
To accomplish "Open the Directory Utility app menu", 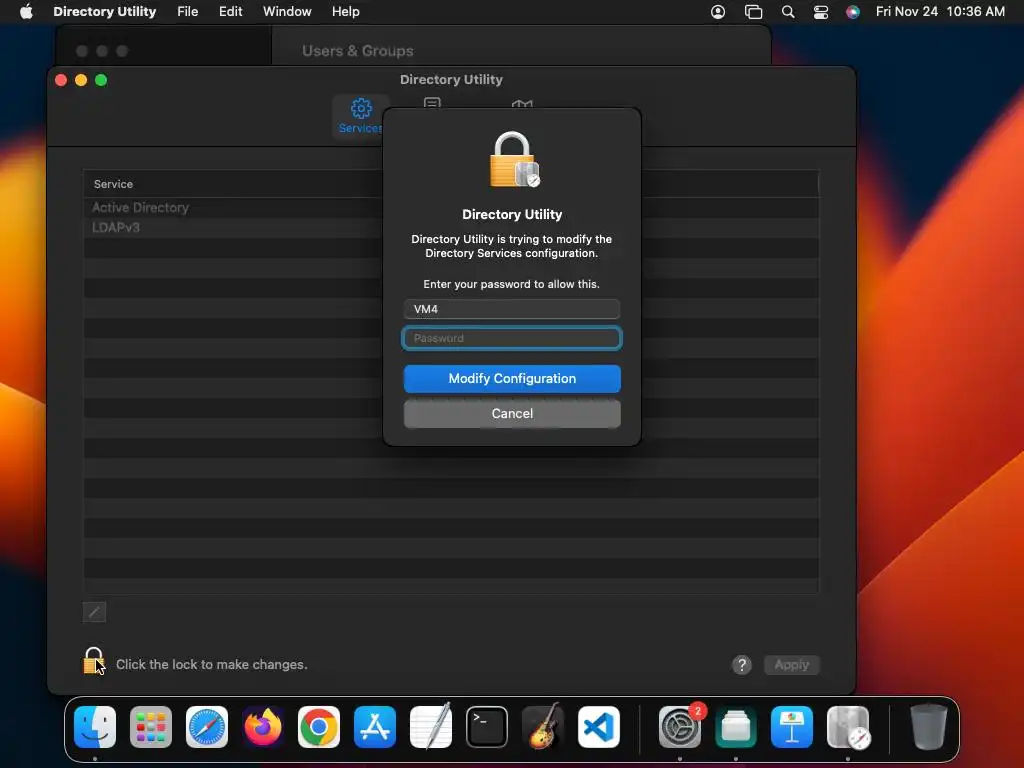I will (104, 12).
